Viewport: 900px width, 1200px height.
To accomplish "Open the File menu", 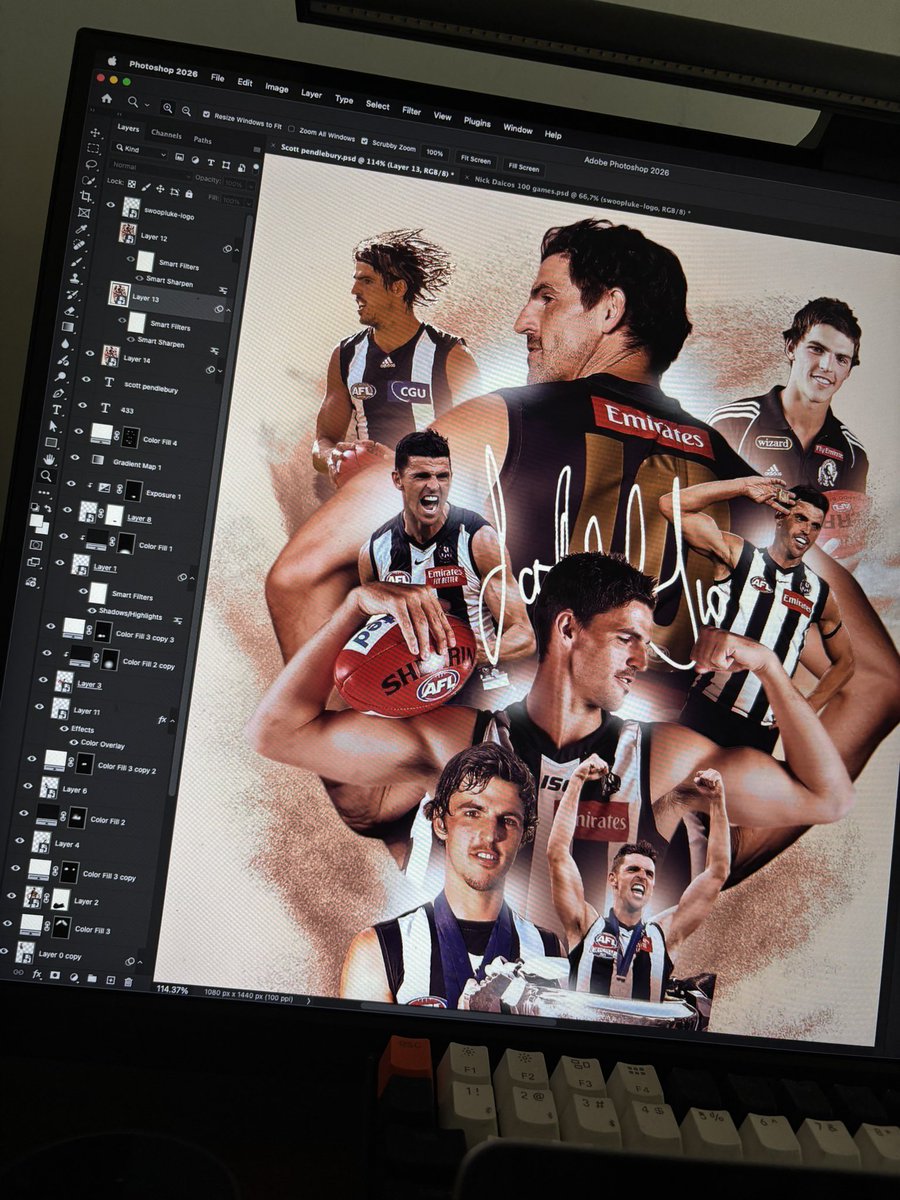I will click(217, 78).
